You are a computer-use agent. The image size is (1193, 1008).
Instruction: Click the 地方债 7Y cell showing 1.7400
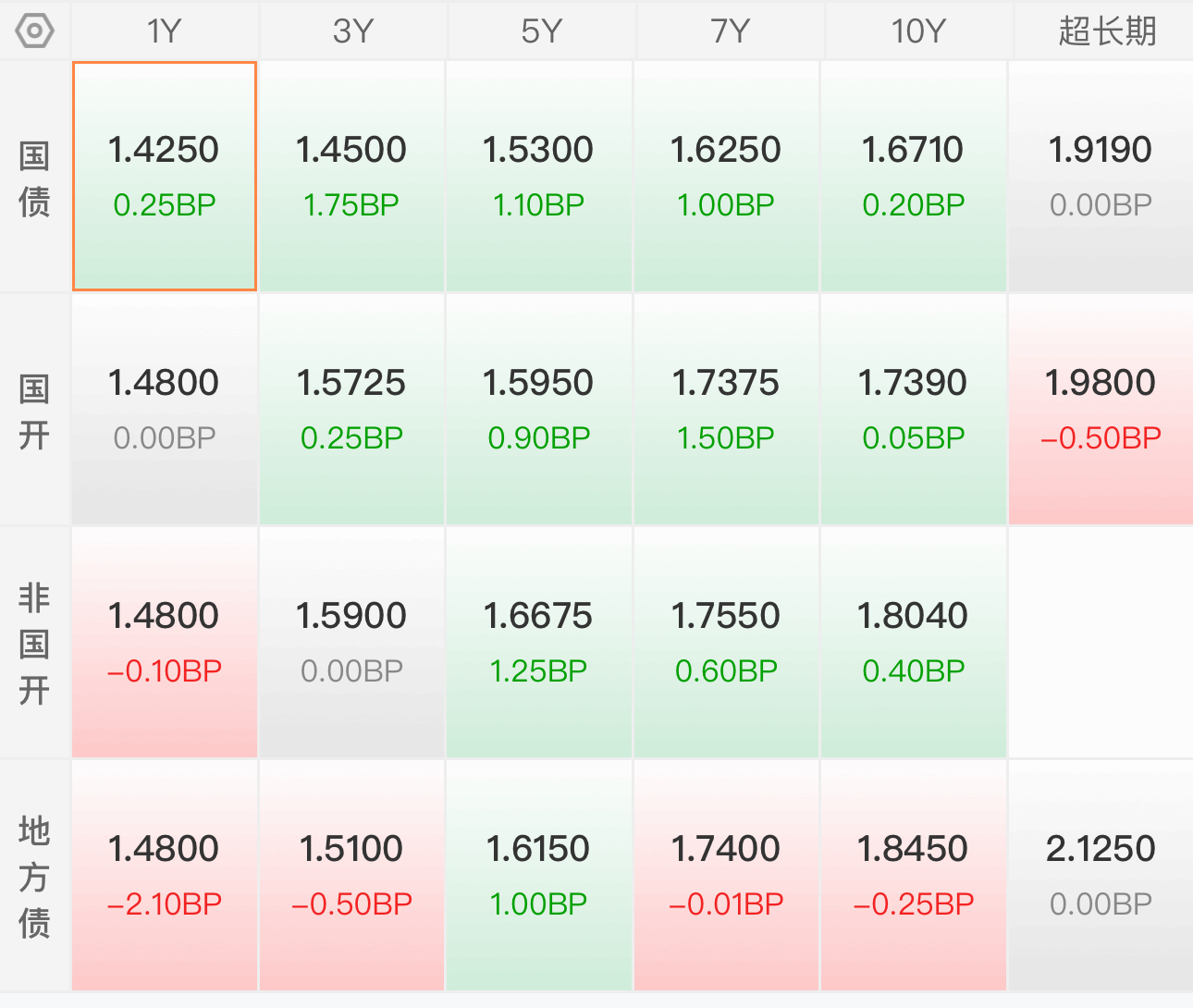(x=726, y=876)
